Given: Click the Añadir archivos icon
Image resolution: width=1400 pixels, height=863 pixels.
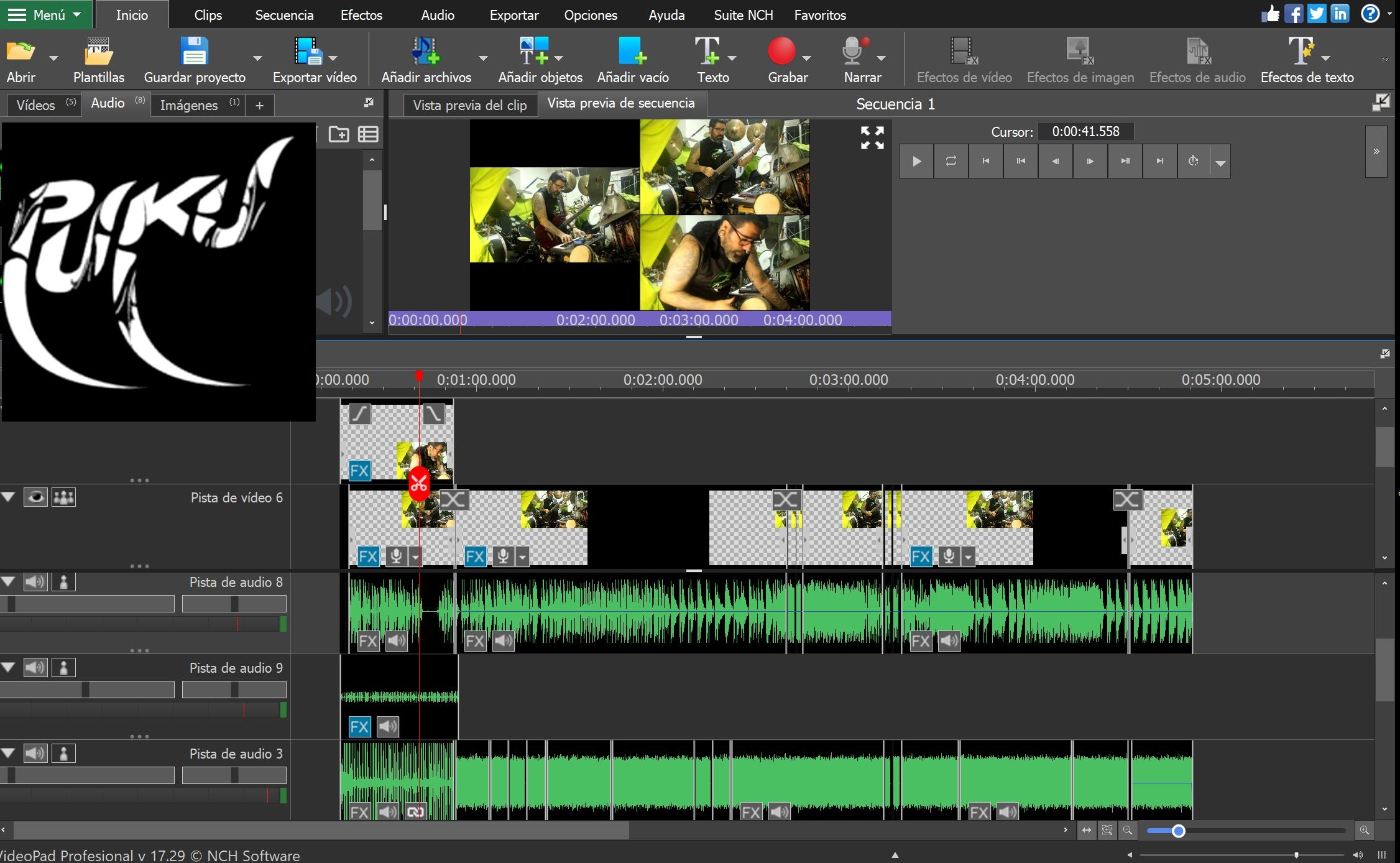Looking at the screenshot, I should (x=426, y=52).
